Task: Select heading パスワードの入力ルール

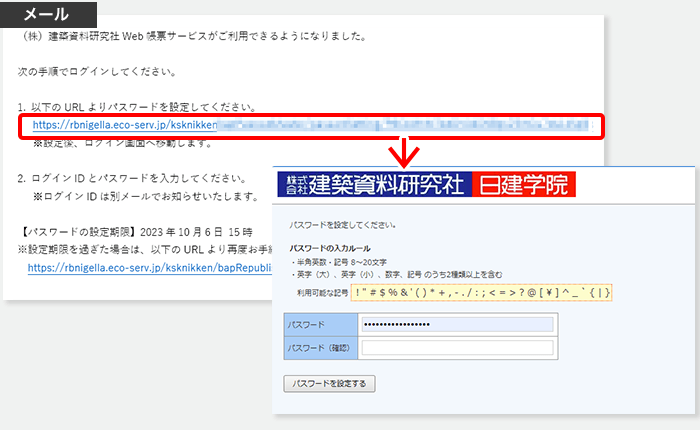Action: click(330, 248)
